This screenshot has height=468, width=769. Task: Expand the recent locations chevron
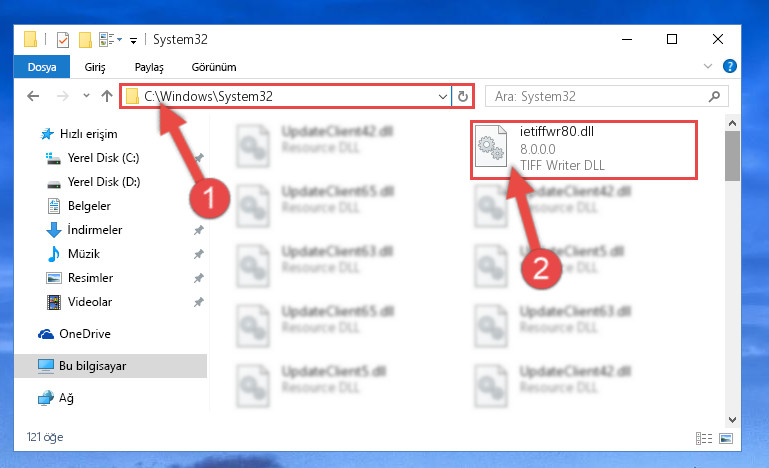pos(86,96)
